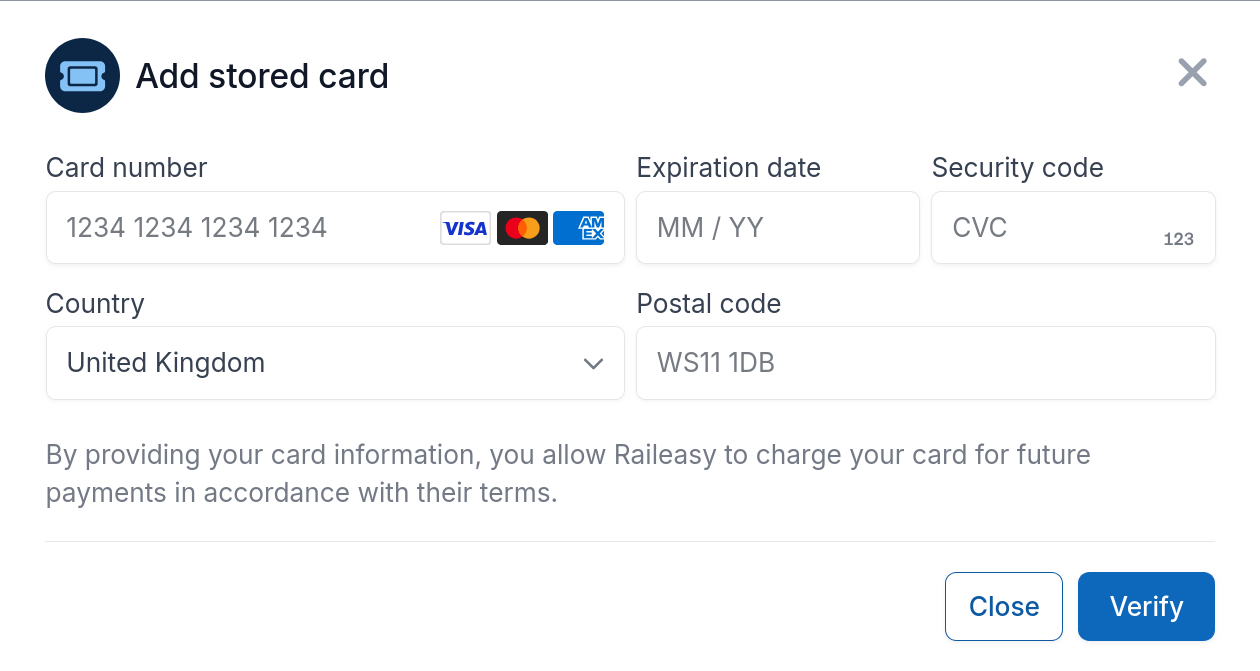The image size is (1260, 671).
Task: Dismiss the dialog with the X icon
Action: (x=1192, y=73)
